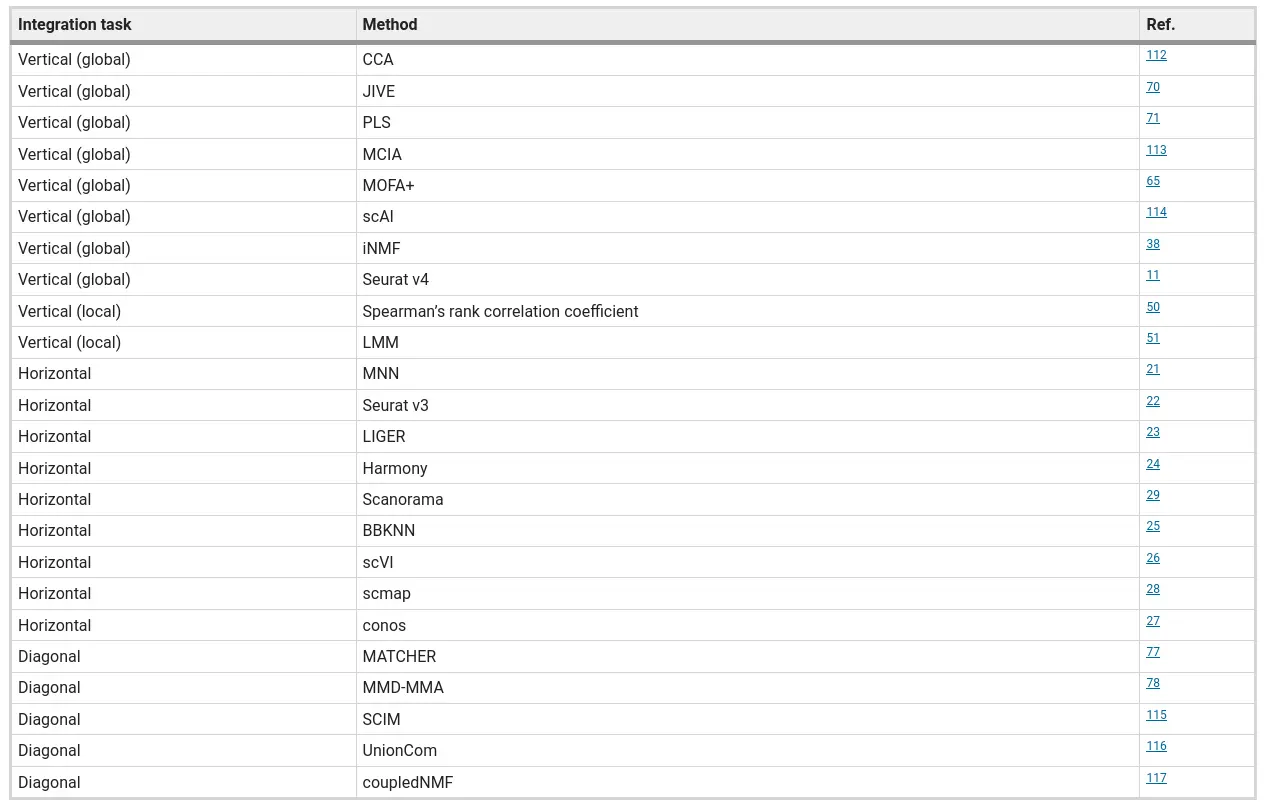Follow reference 70 for JIVE method

1153,87
